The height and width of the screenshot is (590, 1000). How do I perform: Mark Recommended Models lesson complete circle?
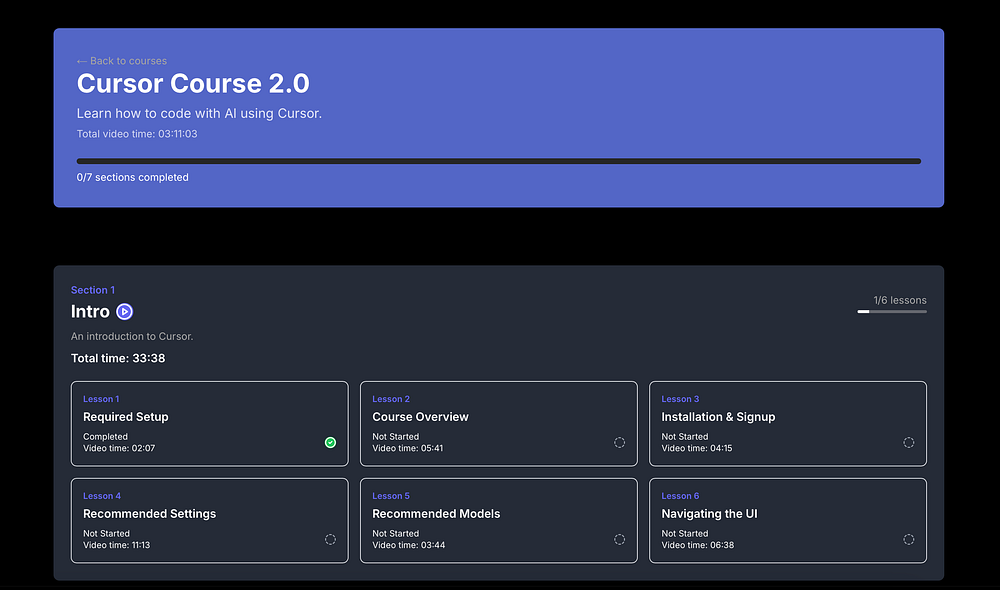619,539
